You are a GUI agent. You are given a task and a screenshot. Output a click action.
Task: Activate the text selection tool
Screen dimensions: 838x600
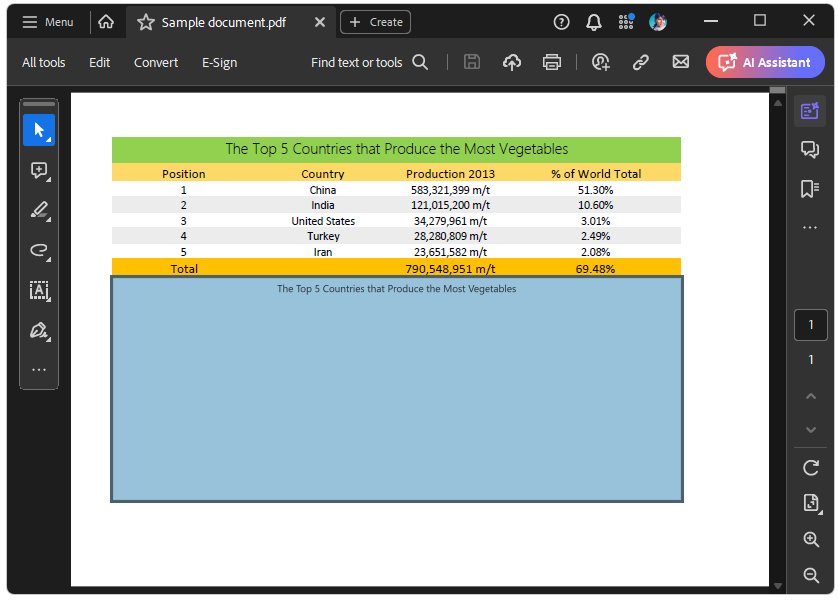pos(39,291)
